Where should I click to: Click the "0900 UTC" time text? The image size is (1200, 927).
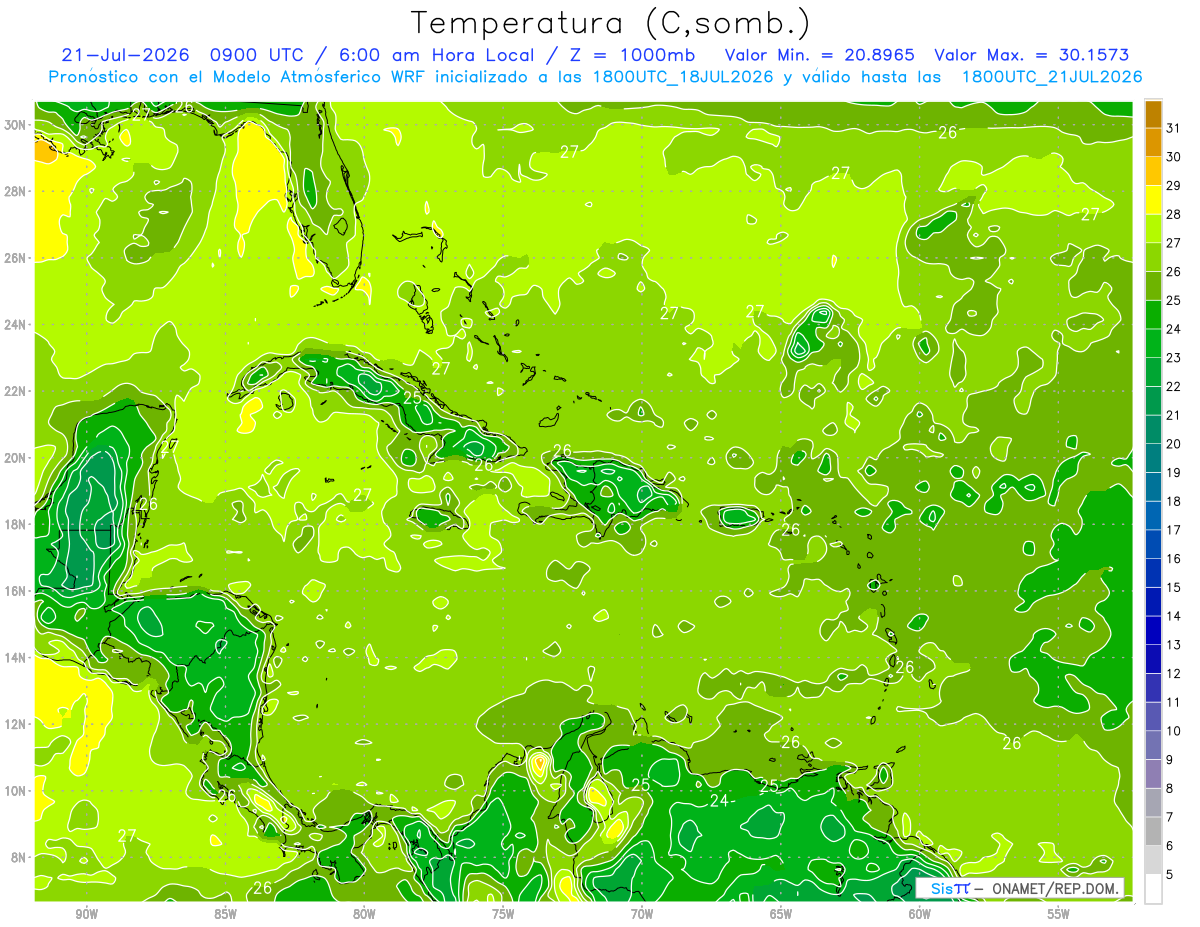pyautogui.click(x=259, y=55)
